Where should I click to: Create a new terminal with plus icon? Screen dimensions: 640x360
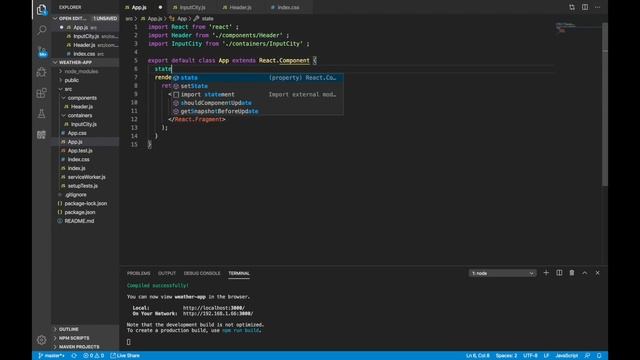point(546,273)
